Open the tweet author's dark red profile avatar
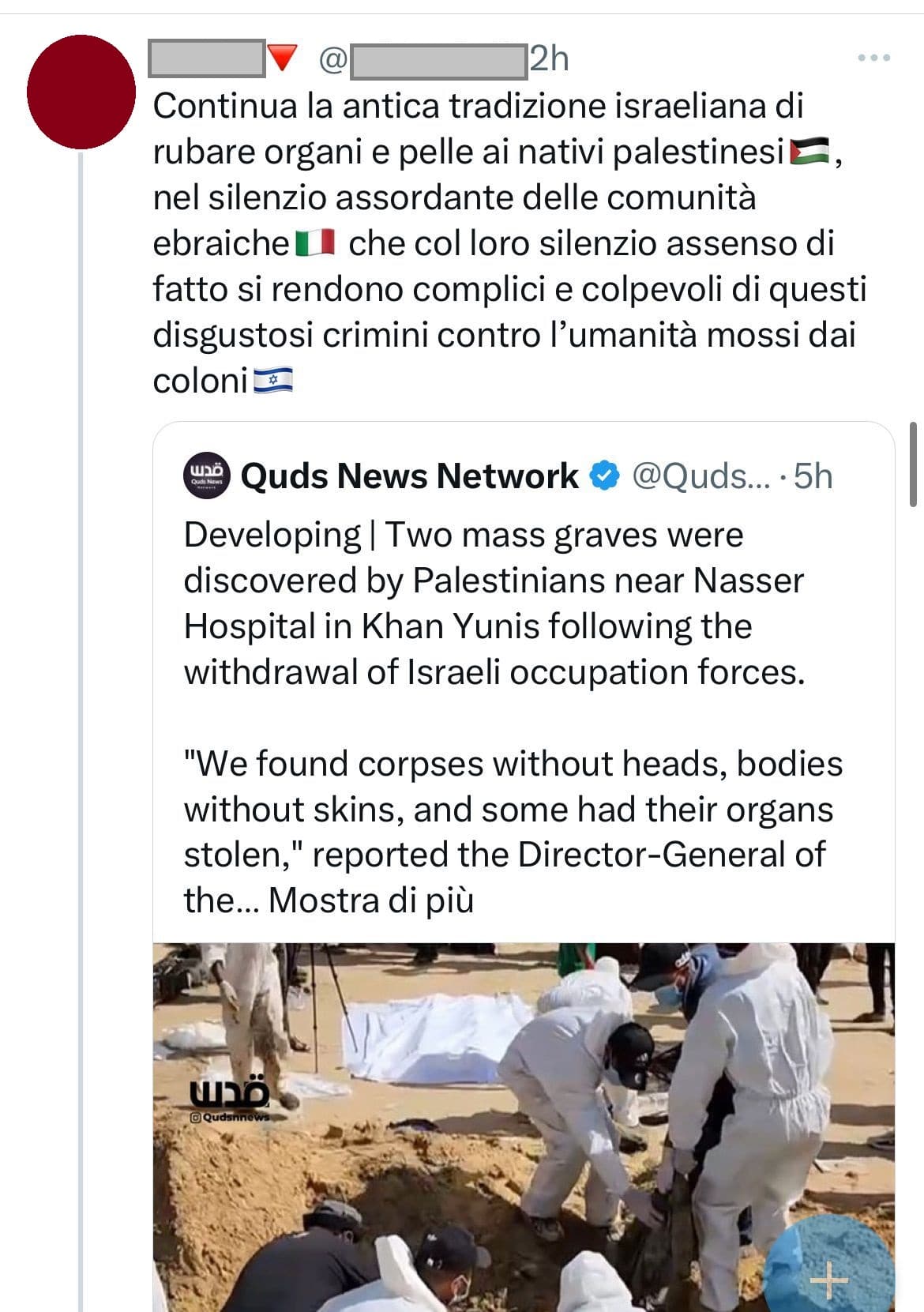 81,92
